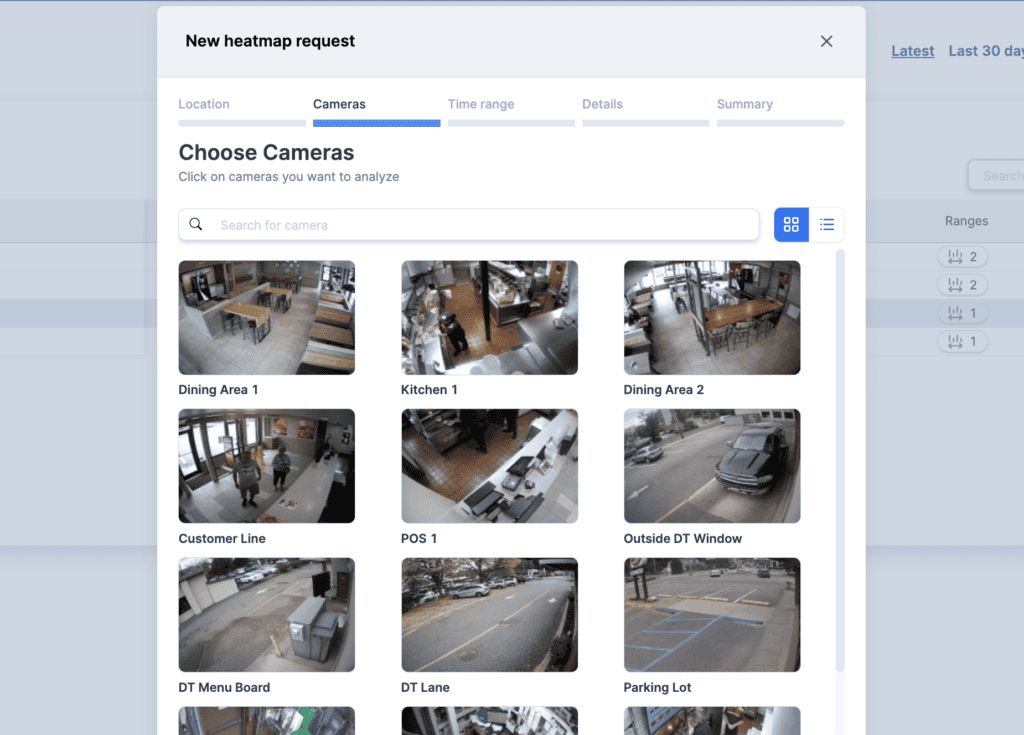Toggle selection of Customer Line camera
Viewport: 1024px width, 735px height.
point(266,466)
